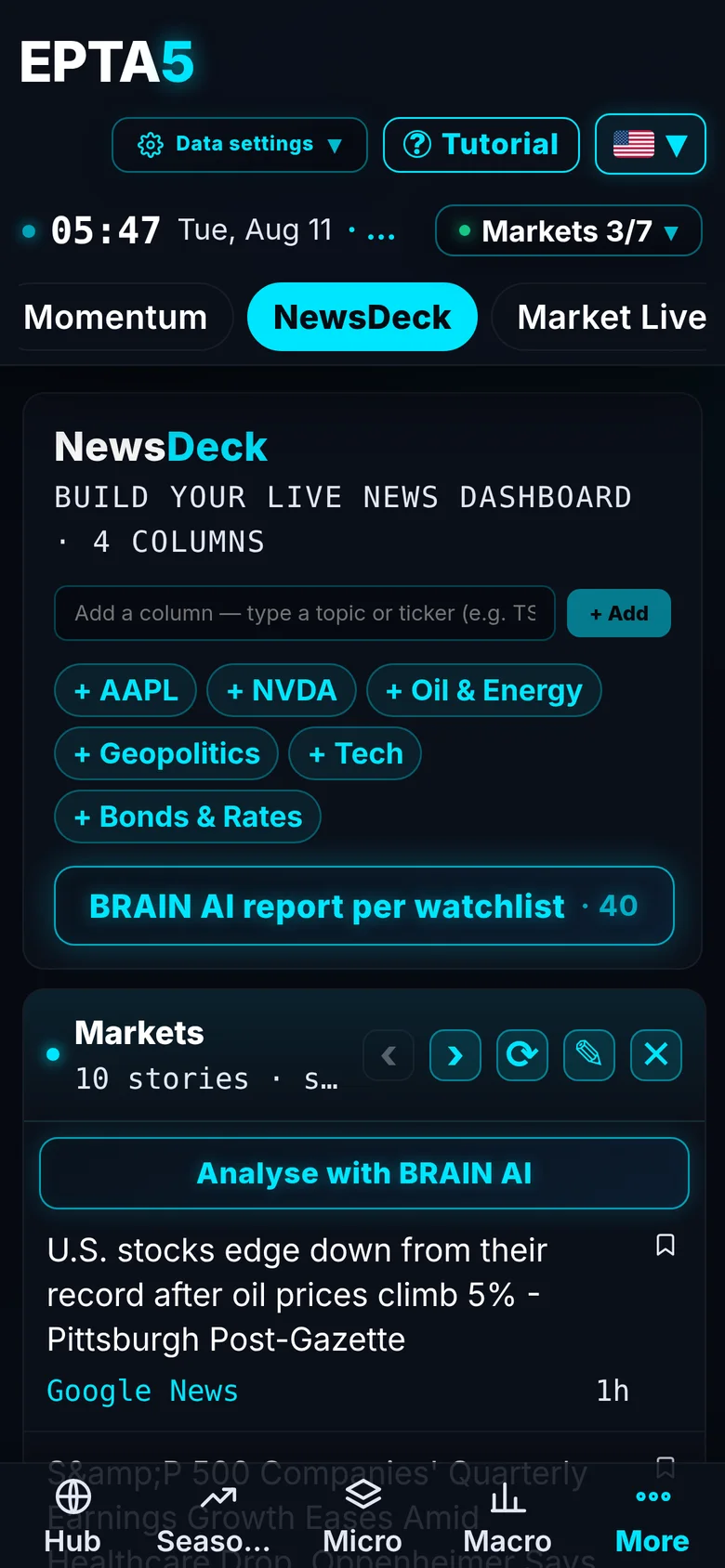Click the 05:47 clock display
Screen dimensions: 725x1568
pos(106,230)
